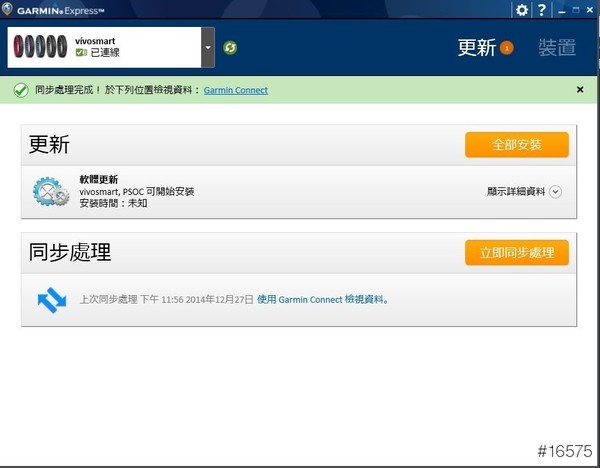
Task: Click the green sync icon beside device selector
Action: tap(230, 47)
